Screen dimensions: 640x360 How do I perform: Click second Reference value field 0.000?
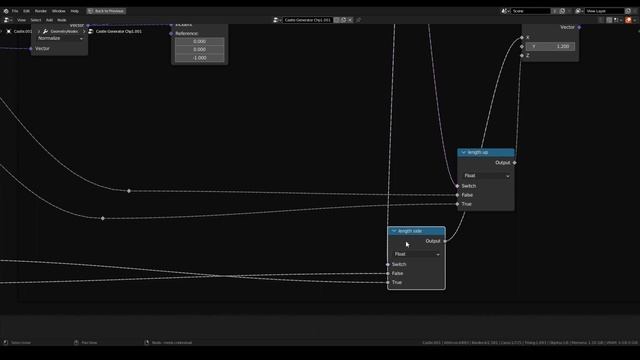[x=200, y=49]
